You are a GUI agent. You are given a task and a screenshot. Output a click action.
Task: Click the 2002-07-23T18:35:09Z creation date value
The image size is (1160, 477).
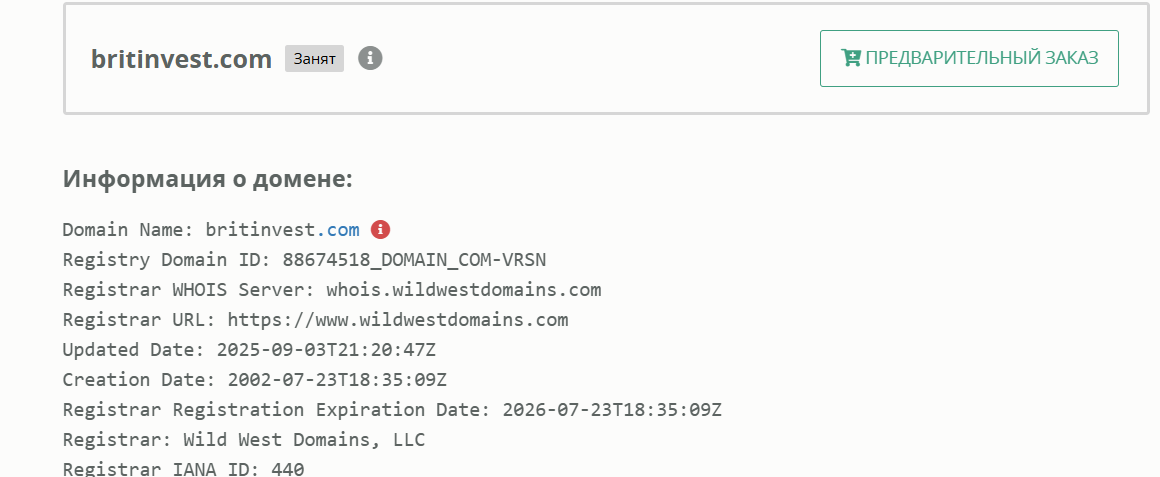pyautogui.click(x=337, y=380)
